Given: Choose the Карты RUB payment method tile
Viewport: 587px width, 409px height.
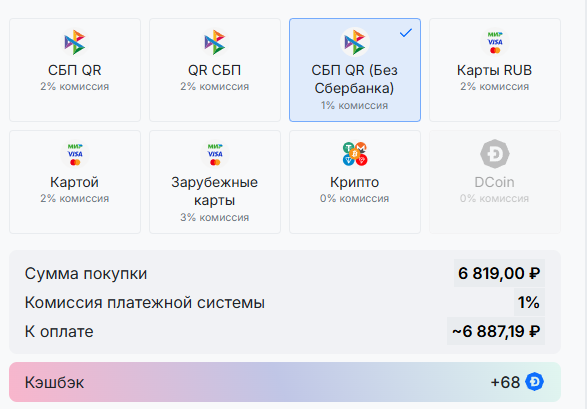Looking at the screenshot, I should pyautogui.click(x=495, y=70).
